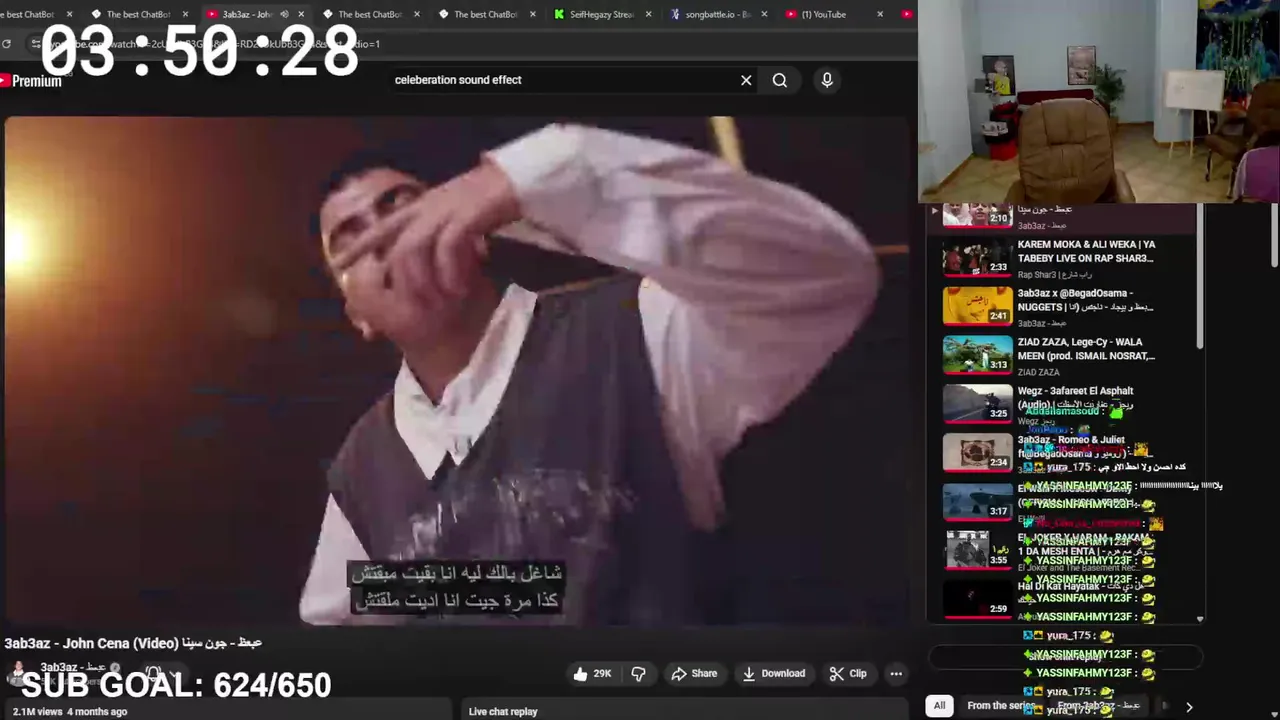Open Wegz 3afareet El Asphalt thumbnail
This screenshot has height=720, width=1280.
click(977, 404)
